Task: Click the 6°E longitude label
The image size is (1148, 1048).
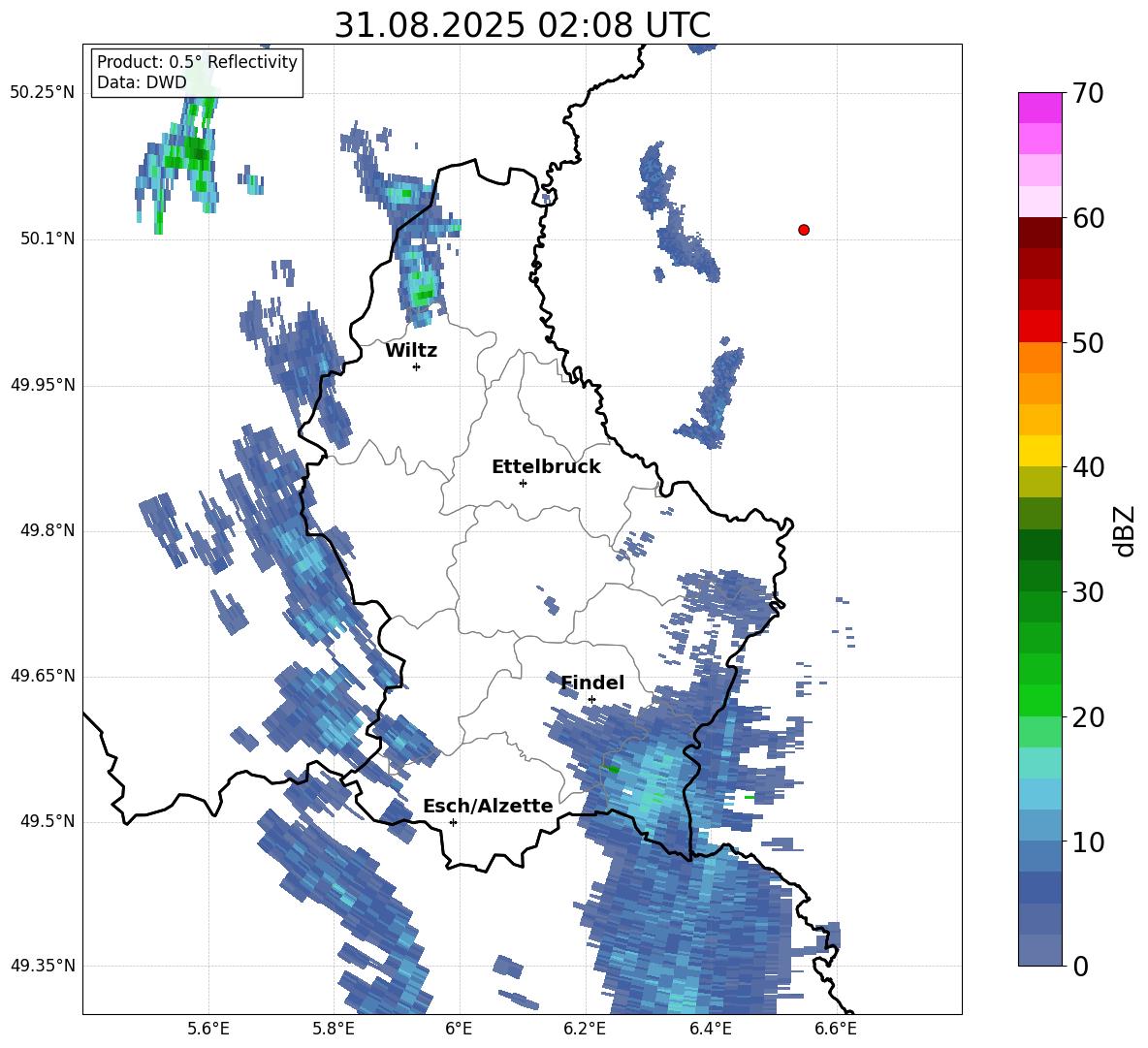Action: pos(459,1029)
